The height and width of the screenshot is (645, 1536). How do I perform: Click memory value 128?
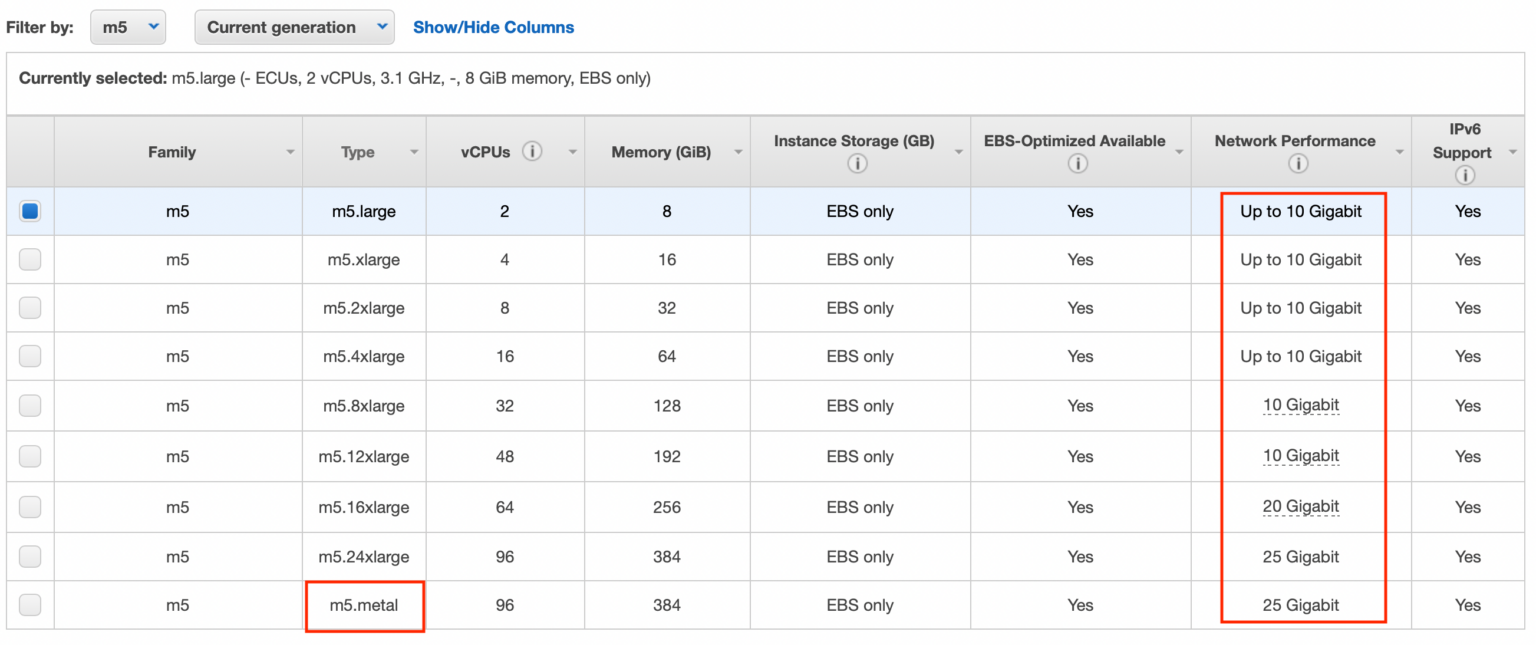(x=667, y=406)
